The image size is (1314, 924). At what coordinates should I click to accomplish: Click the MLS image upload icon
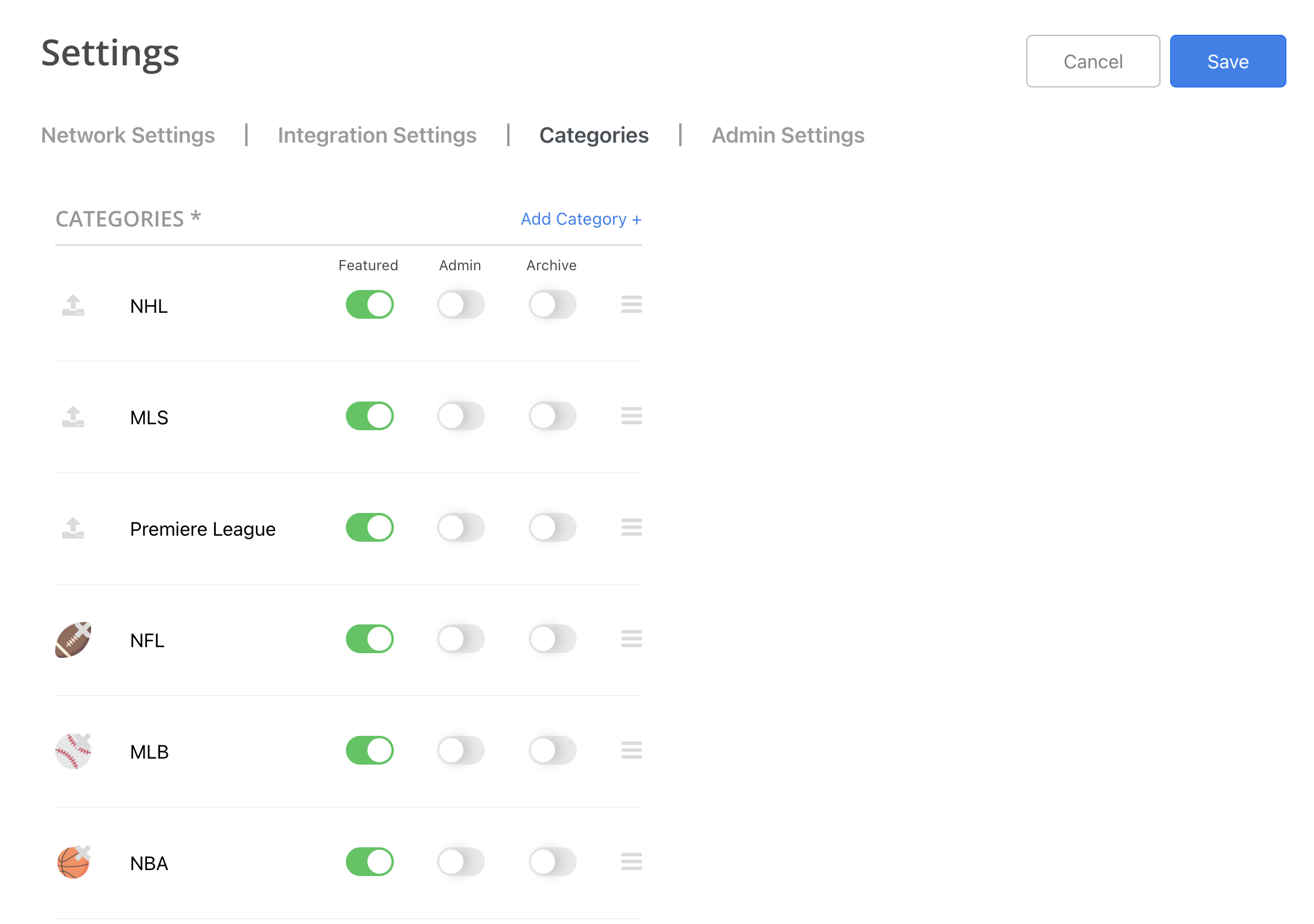tap(73, 416)
